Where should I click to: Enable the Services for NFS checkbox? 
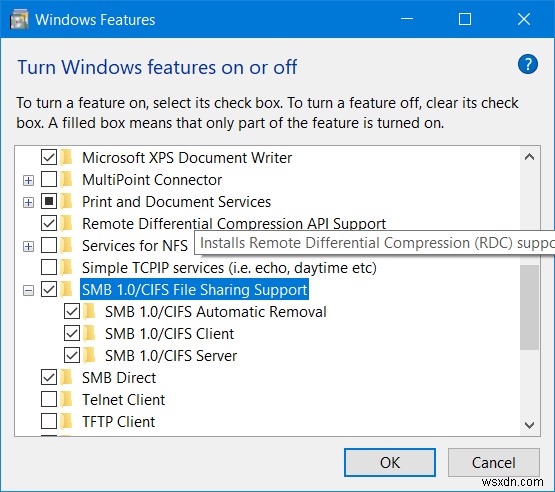(49, 245)
